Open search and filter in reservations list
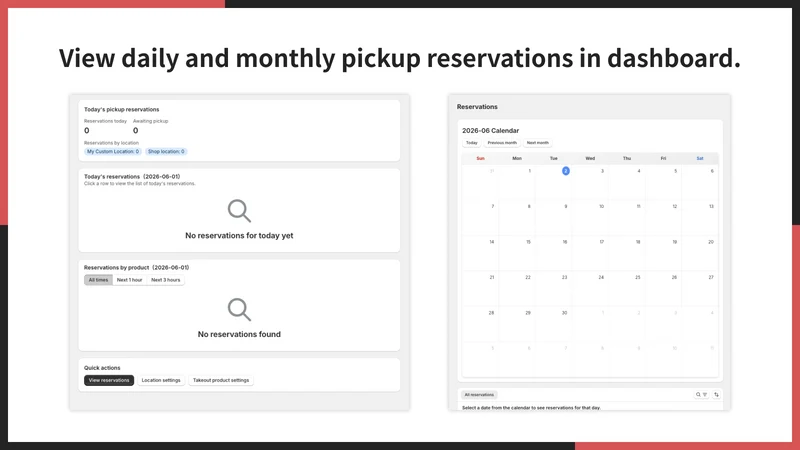 click(702, 394)
